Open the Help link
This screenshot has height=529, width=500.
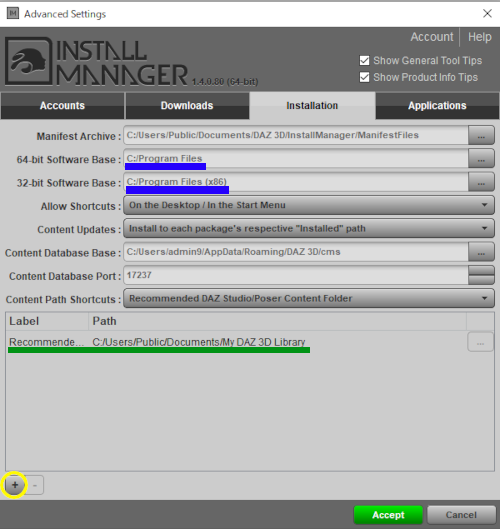click(479, 37)
